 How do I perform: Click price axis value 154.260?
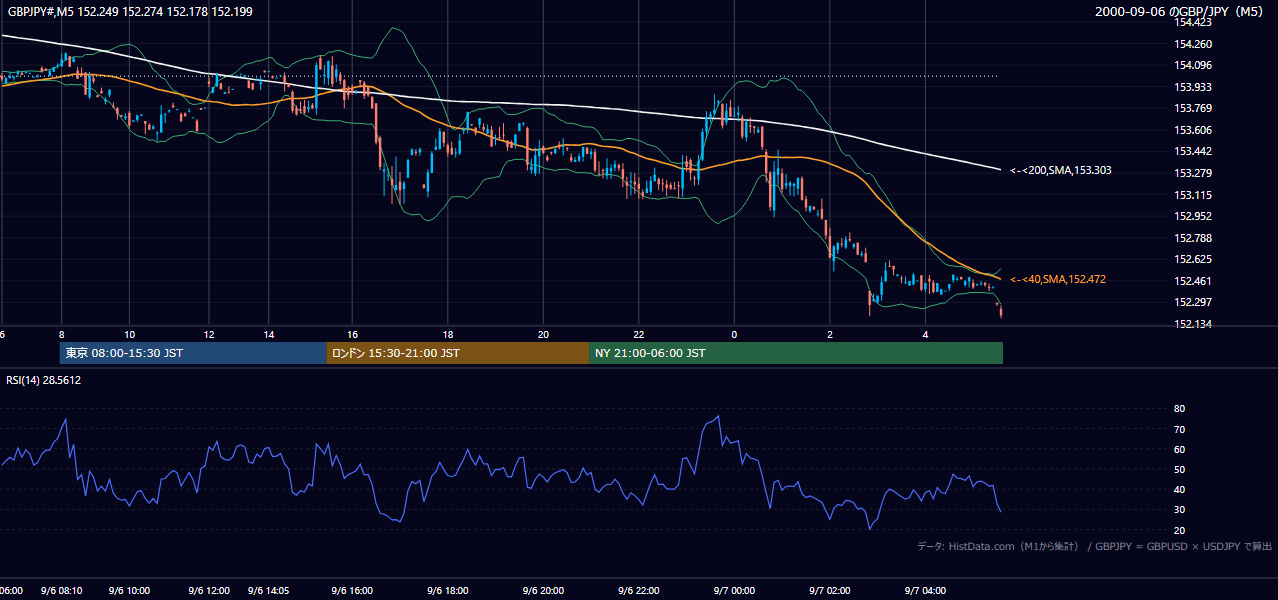(1193, 44)
